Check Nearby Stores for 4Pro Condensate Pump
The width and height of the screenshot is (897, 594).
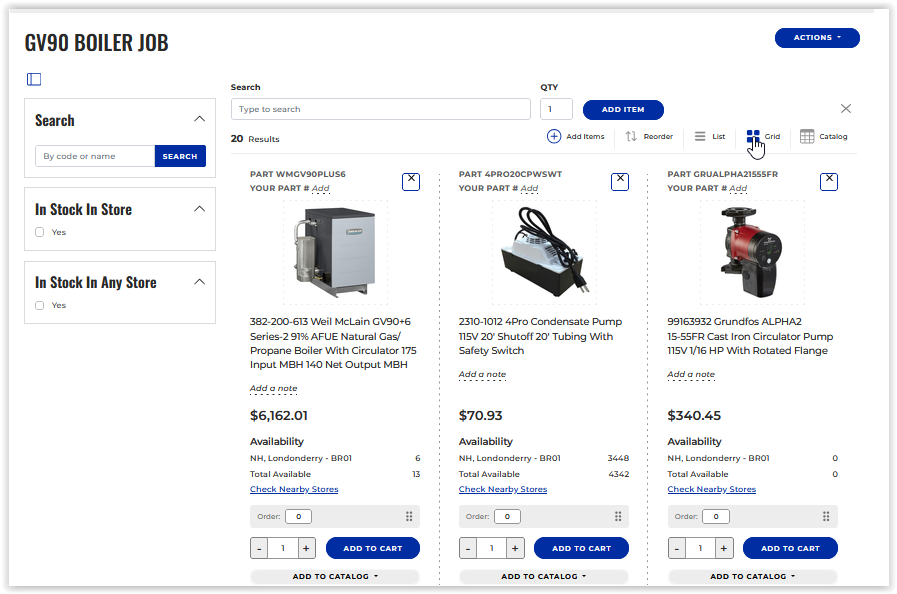click(503, 489)
